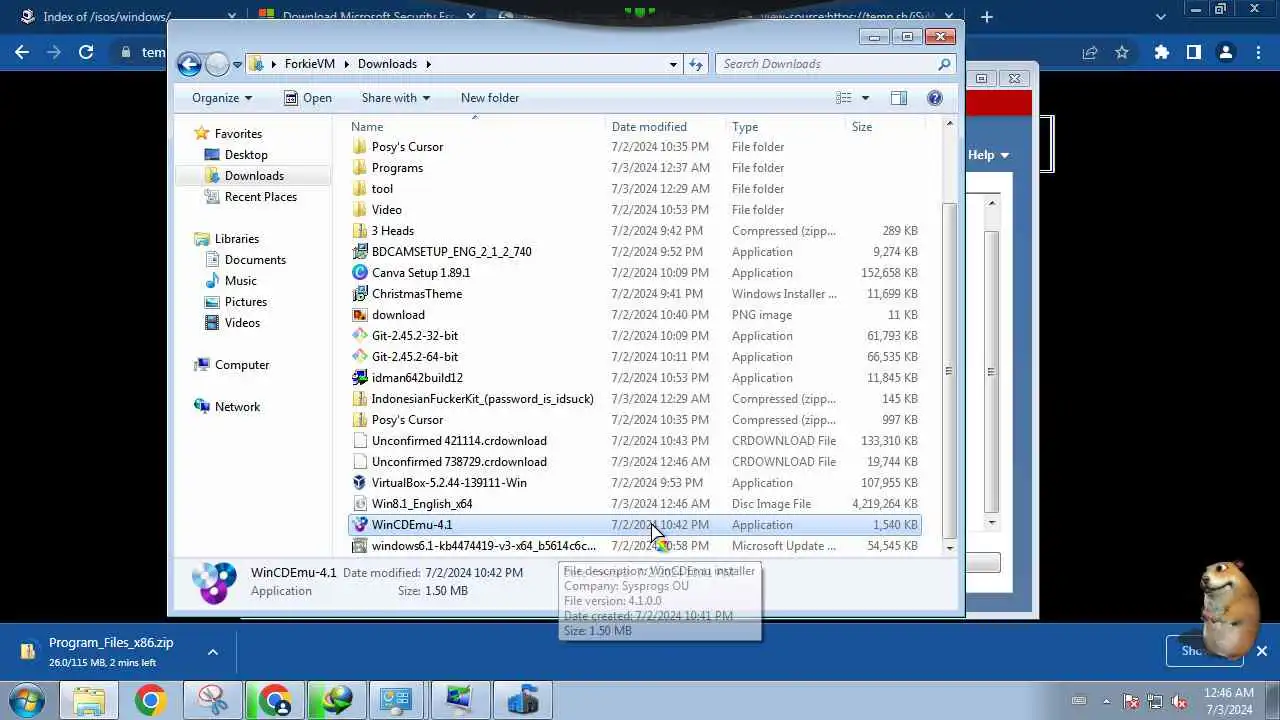Open the Help dropdown in the background window
1280x720 pixels.
(x=989, y=155)
